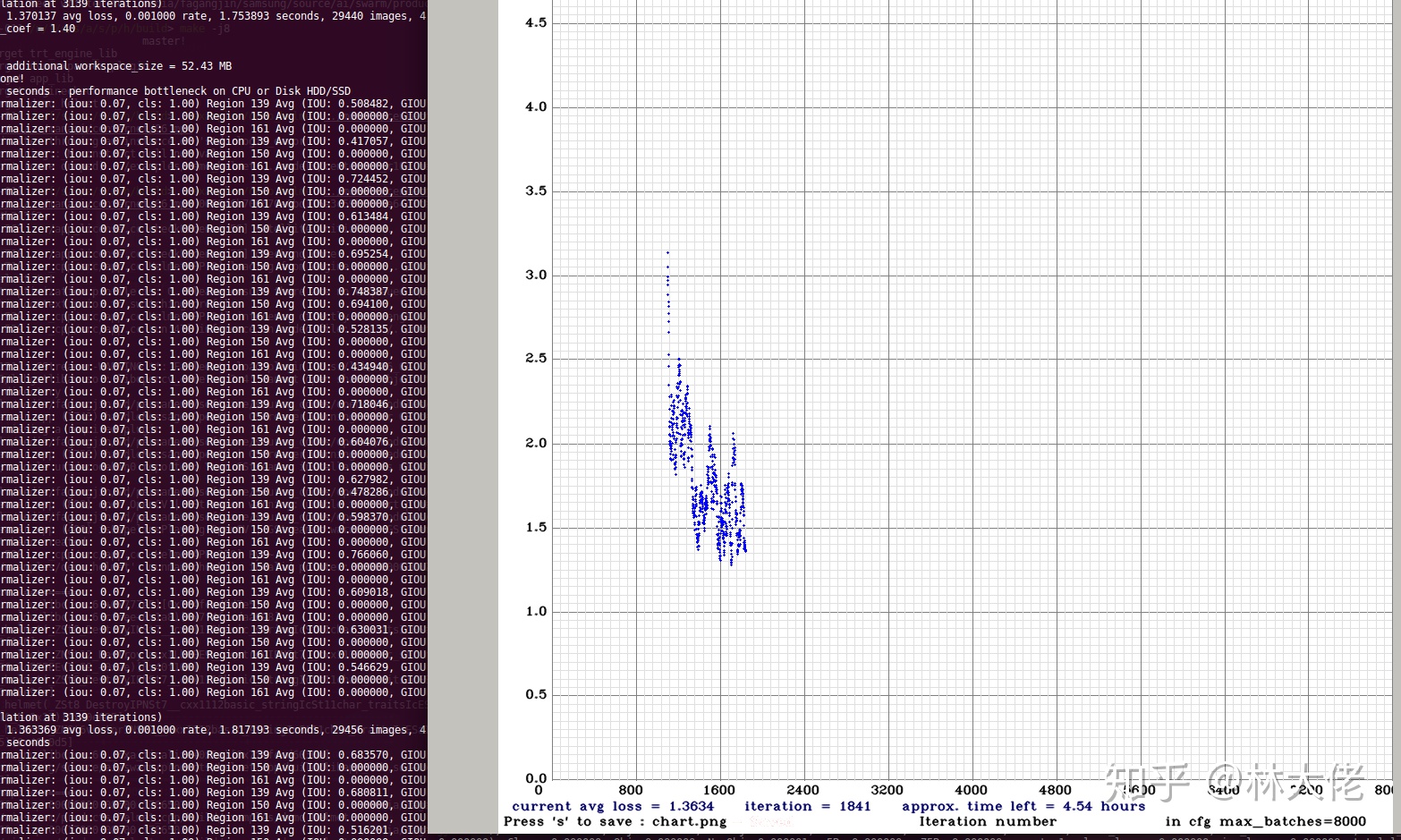Click the iteration = 1841 readout
1401x840 pixels.
click(808, 806)
